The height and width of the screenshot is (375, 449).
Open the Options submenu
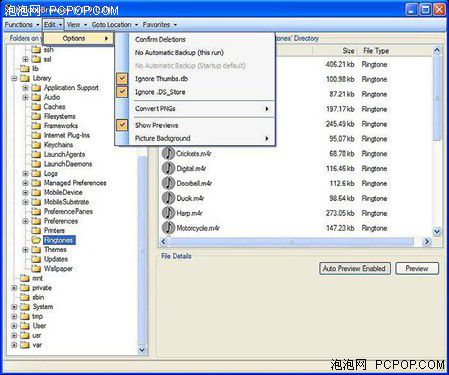pos(79,38)
